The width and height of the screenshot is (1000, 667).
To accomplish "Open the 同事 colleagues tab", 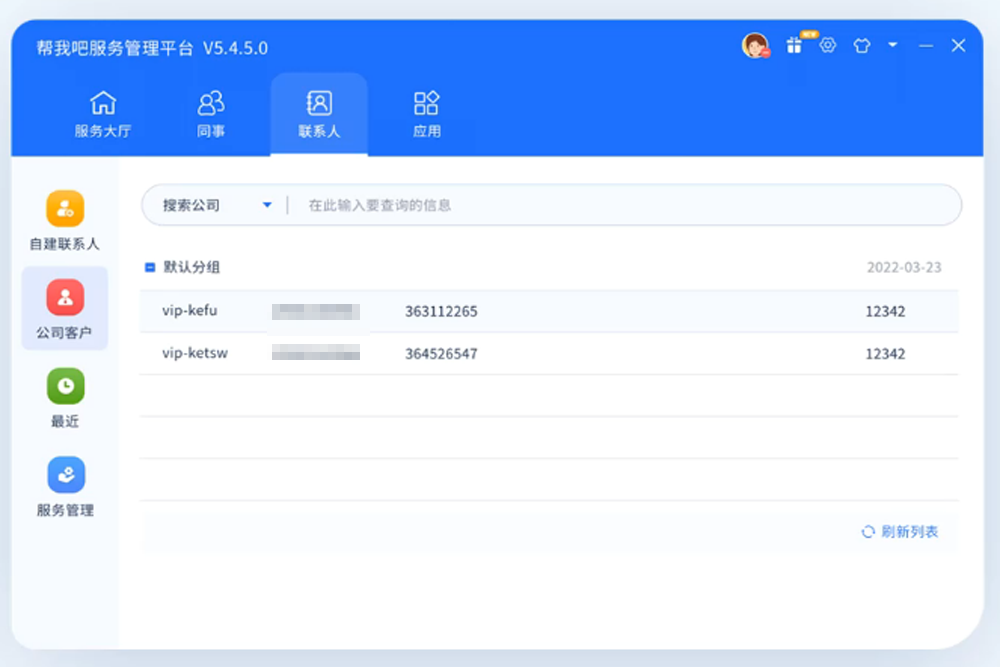I will (x=211, y=112).
